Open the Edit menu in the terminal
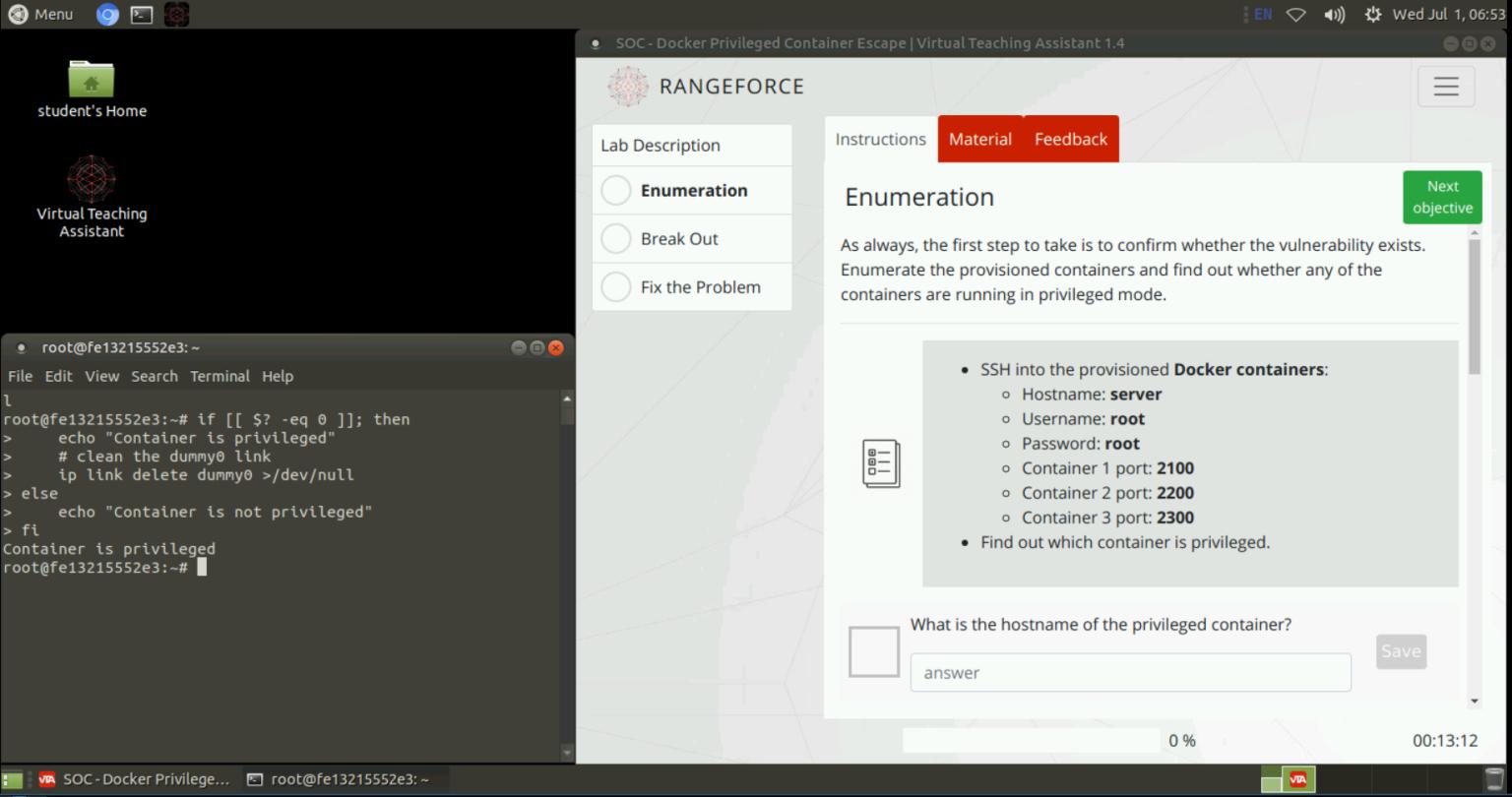This screenshot has height=797, width=1512. tap(58, 376)
